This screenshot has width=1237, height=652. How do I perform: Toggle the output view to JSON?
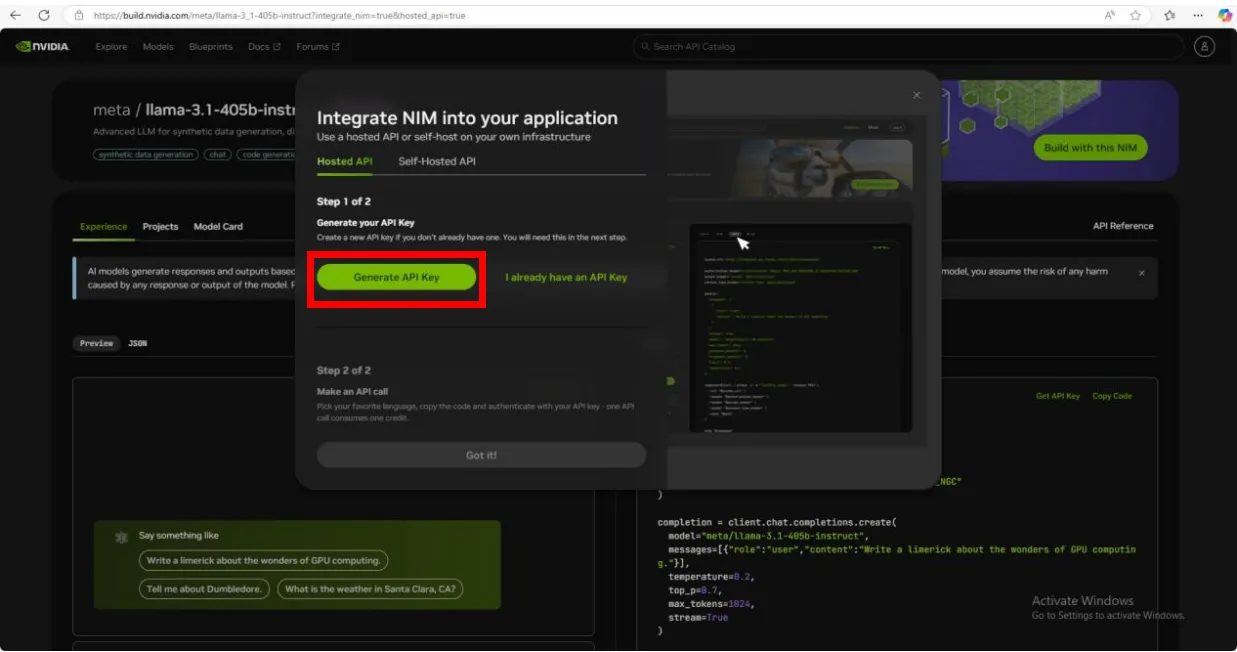pos(138,343)
